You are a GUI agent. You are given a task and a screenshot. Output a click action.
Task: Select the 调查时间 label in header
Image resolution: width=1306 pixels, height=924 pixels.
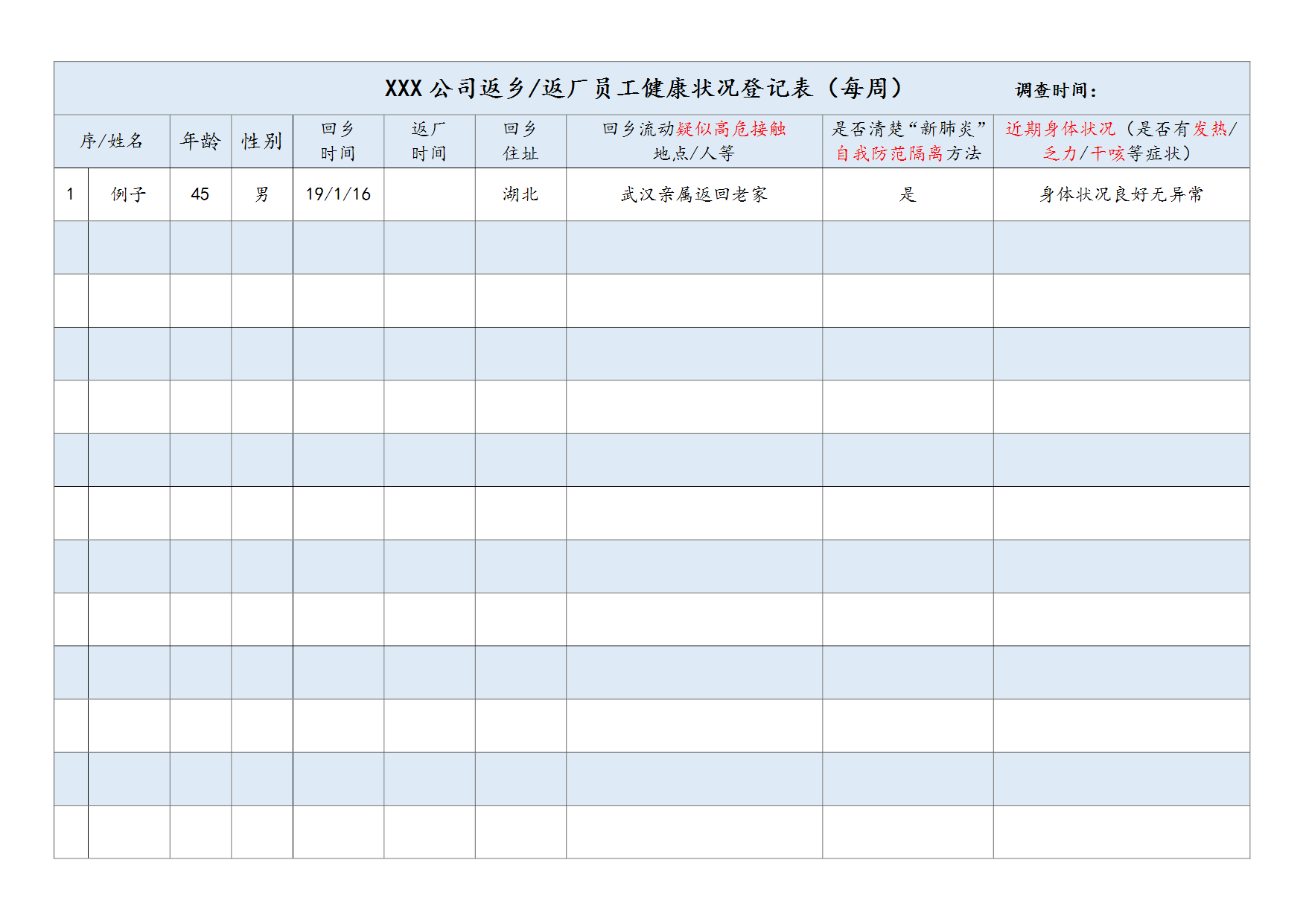pos(1055,91)
